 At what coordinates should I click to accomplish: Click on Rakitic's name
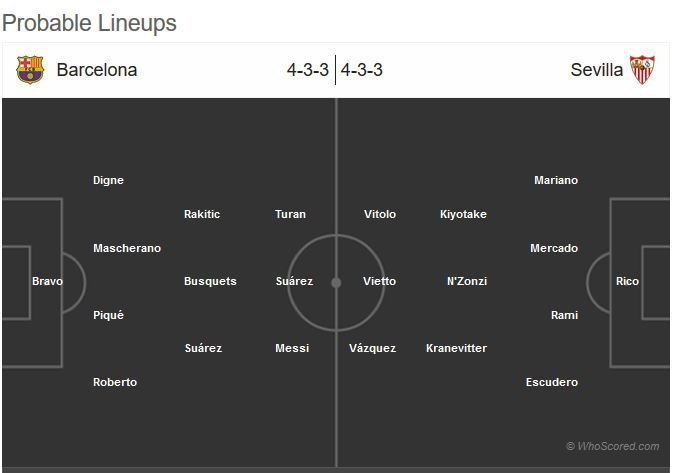202,214
